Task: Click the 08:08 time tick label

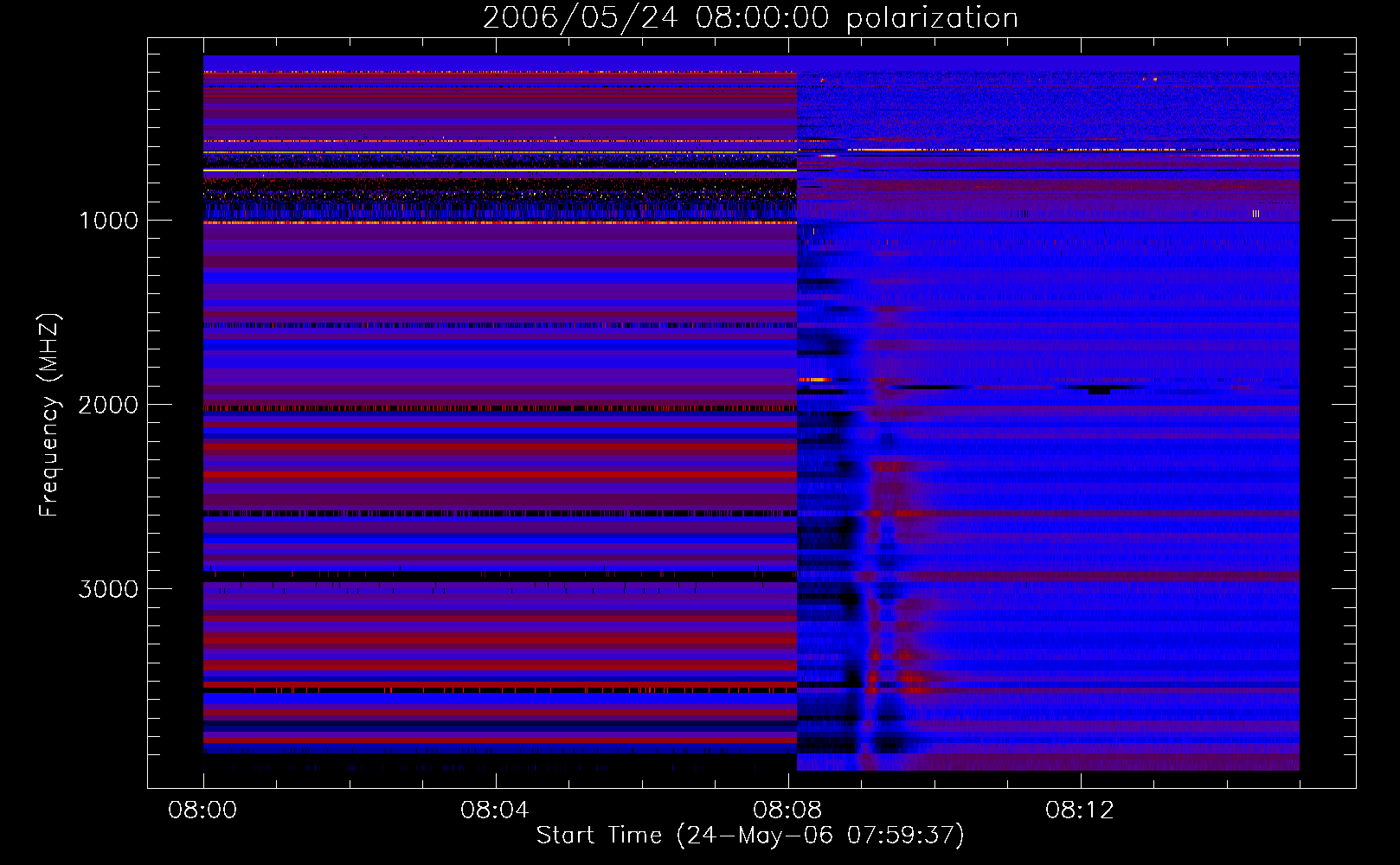Action: [x=787, y=811]
